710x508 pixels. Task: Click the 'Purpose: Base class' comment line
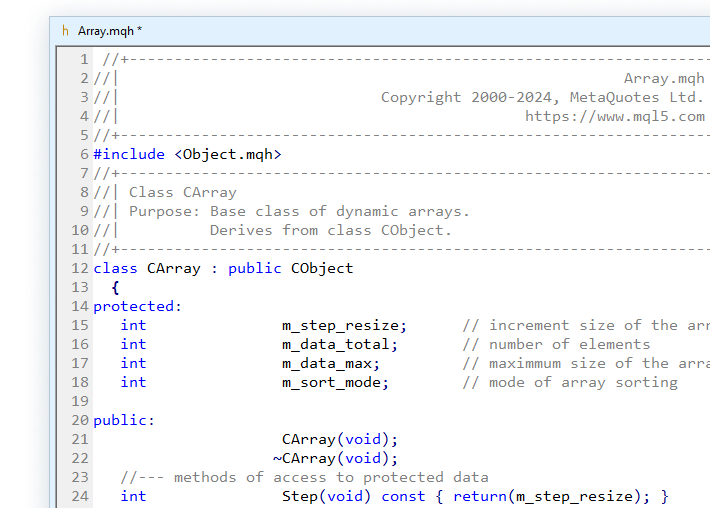[299, 211]
